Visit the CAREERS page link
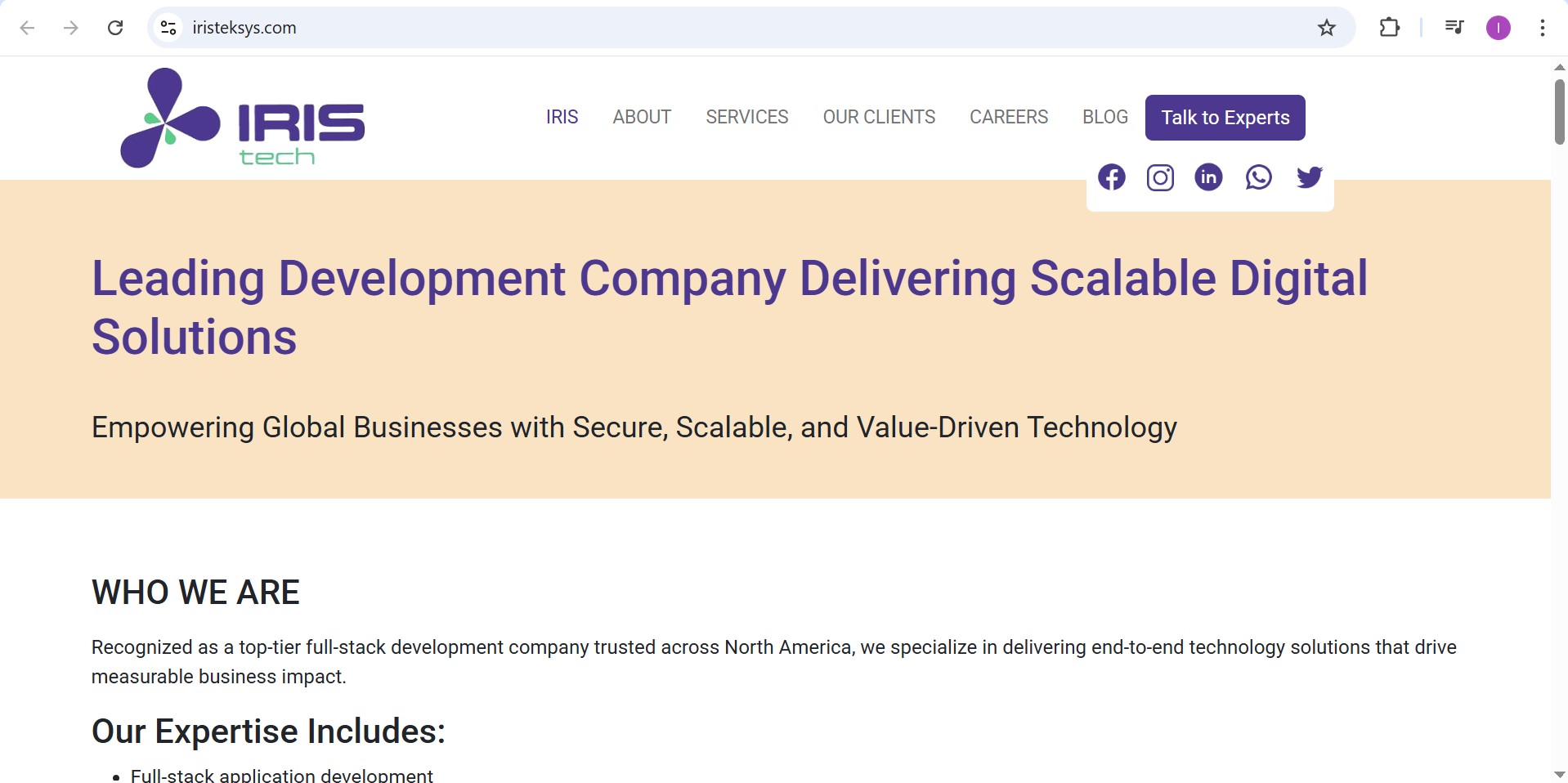This screenshot has height=783, width=1568. click(1008, 117)
